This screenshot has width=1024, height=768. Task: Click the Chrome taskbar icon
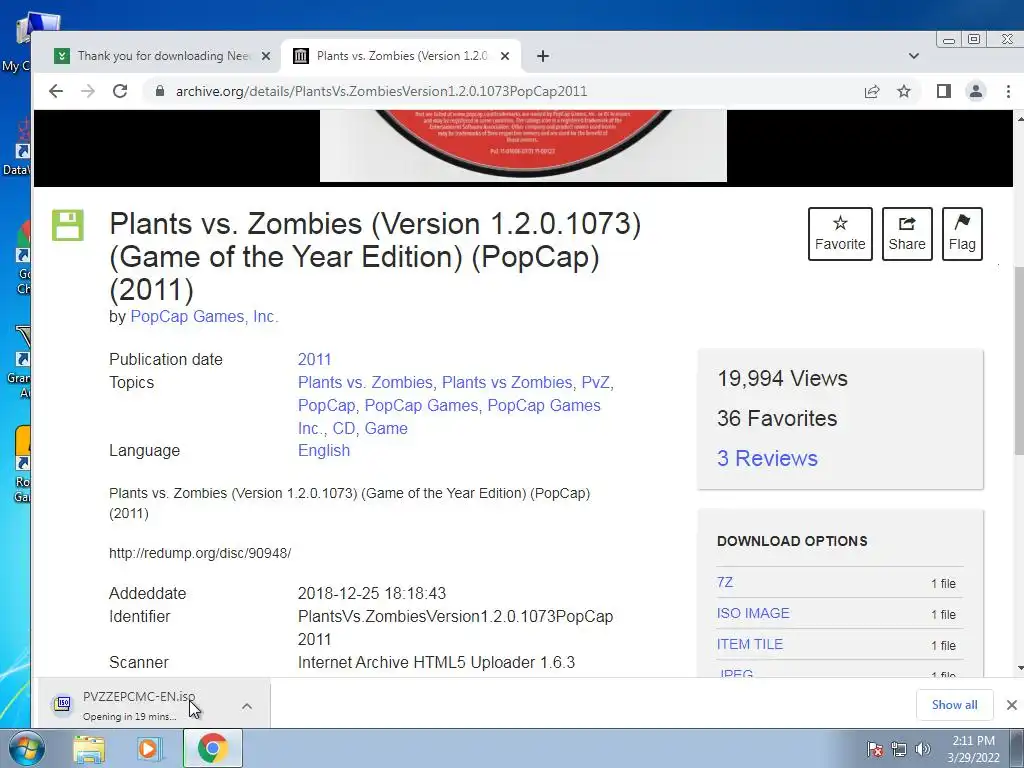click(x=212, y=749)
